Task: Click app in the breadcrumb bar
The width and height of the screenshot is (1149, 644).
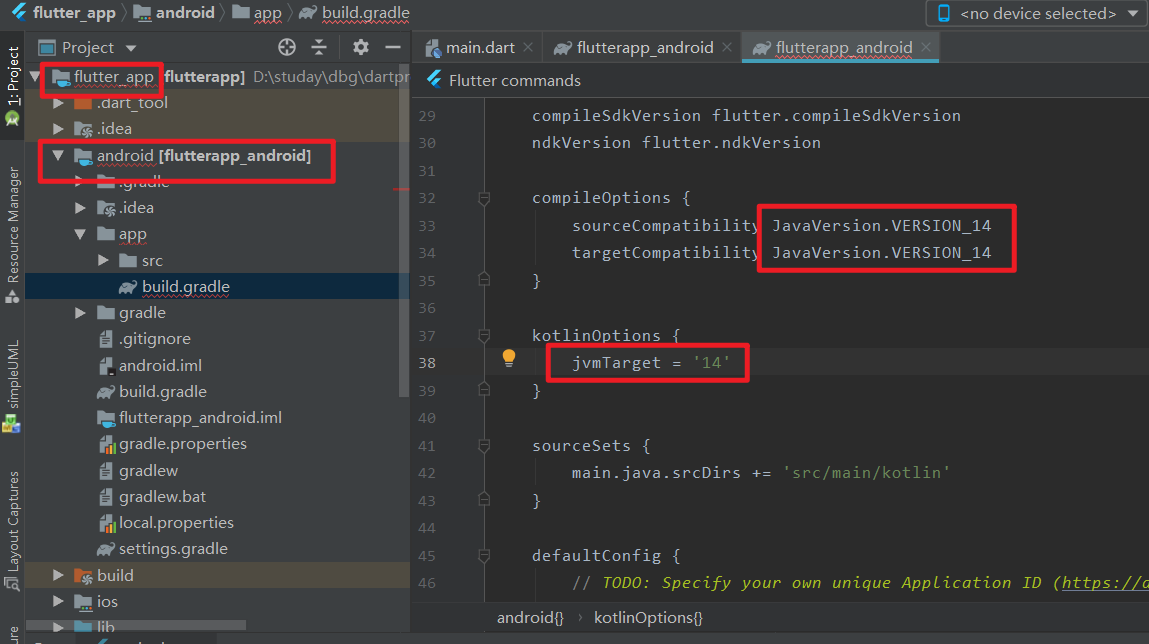Action: coord(267,13)
